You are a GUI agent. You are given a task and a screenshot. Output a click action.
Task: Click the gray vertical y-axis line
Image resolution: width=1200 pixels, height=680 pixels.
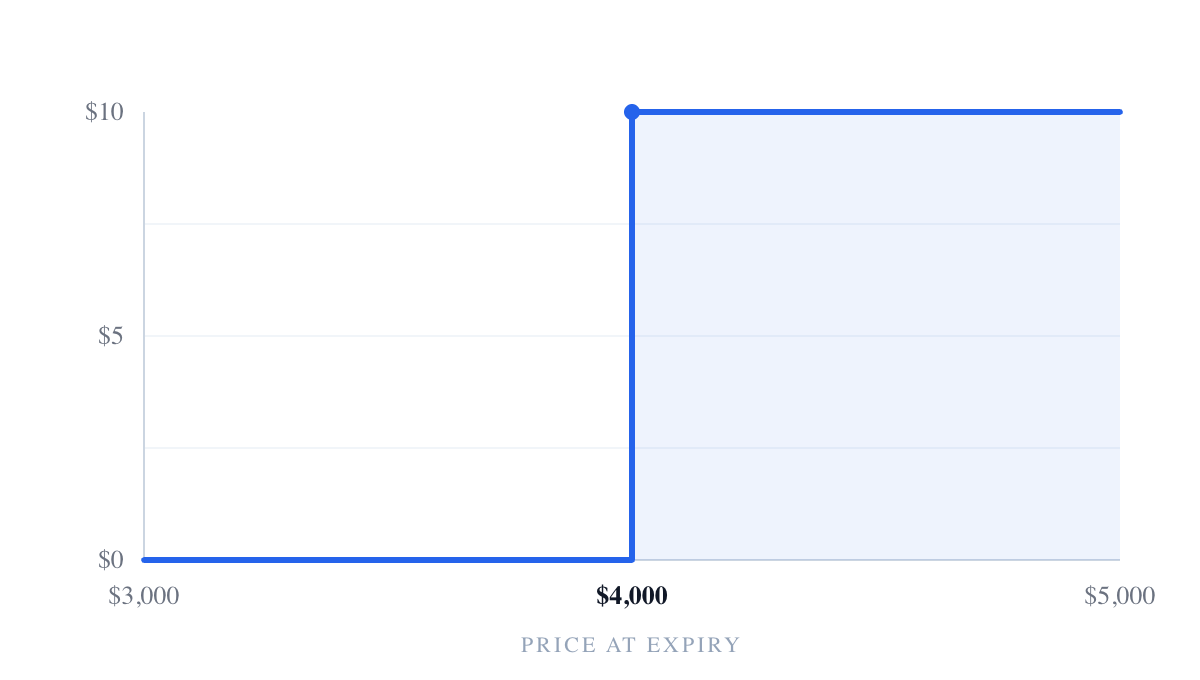coord(144,336)
